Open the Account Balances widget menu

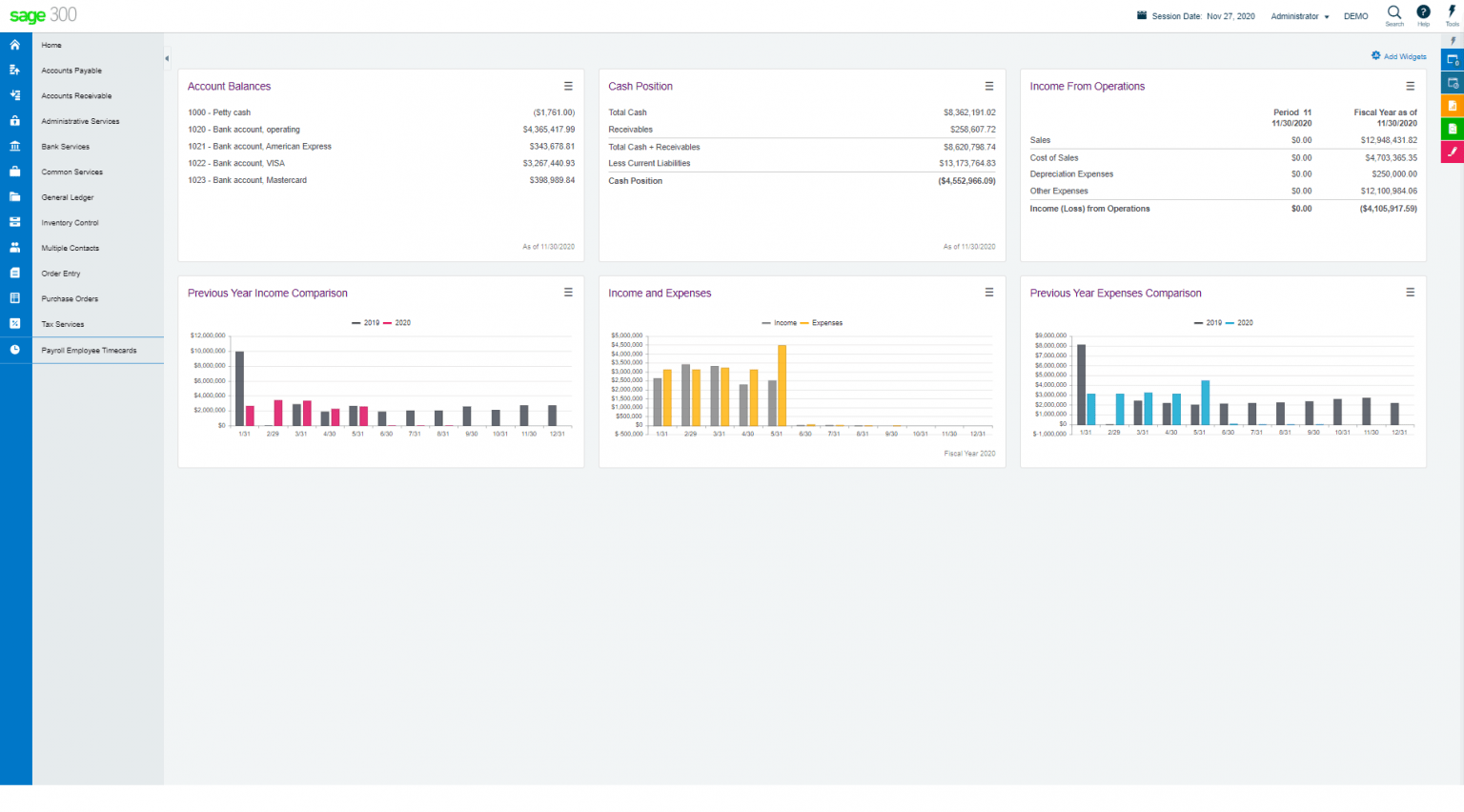568,85
